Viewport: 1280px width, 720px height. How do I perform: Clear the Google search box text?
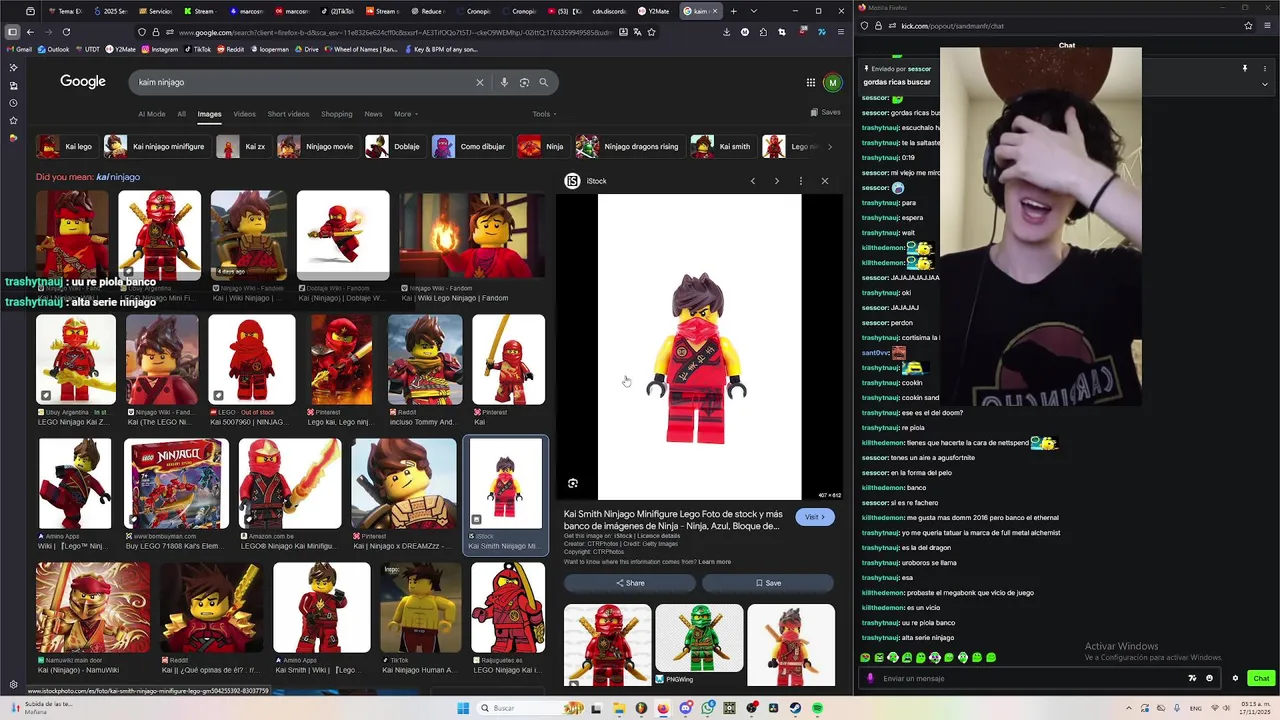point(480,82)
